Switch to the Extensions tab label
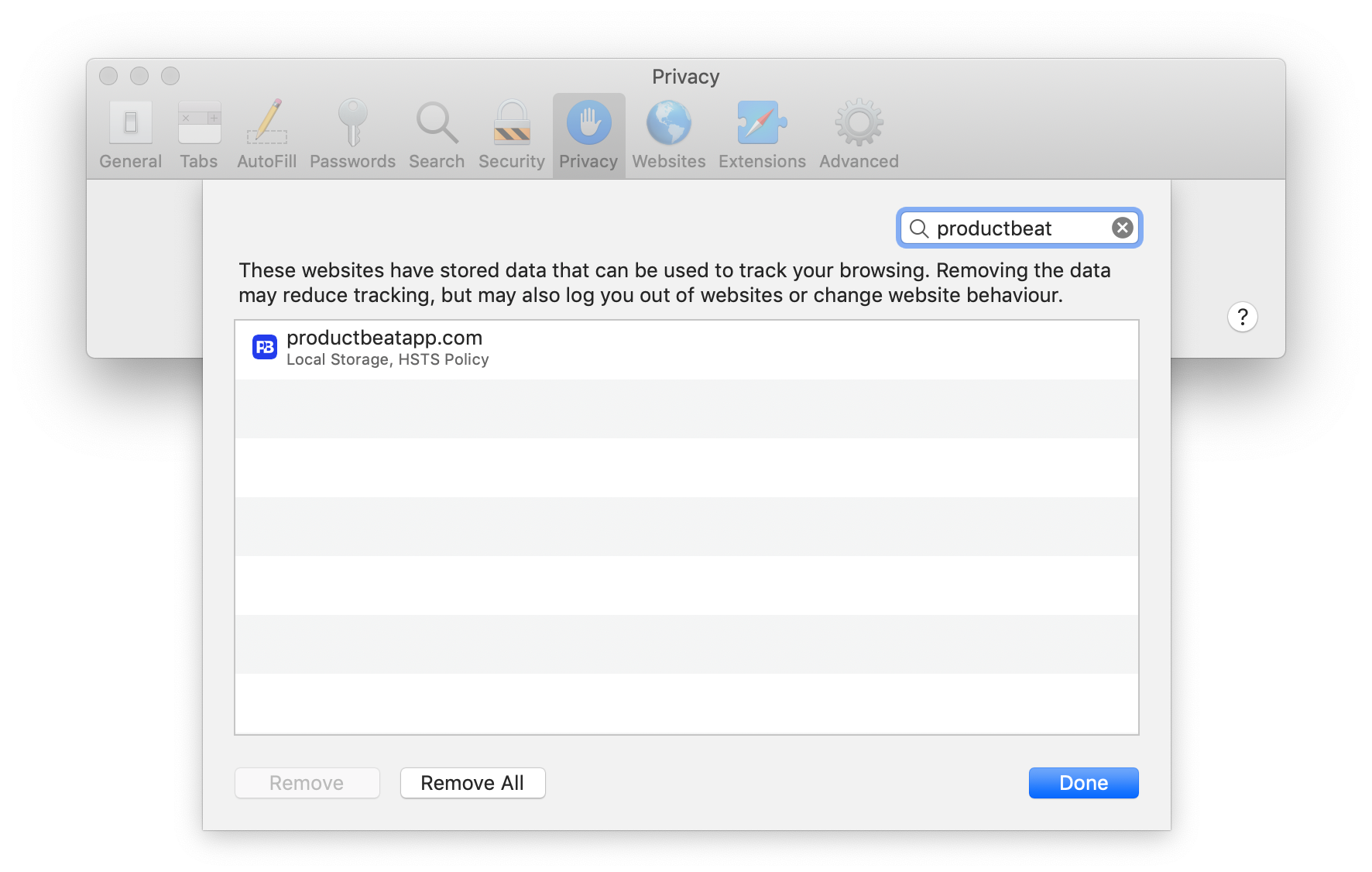The image size is (1372, 872). pos(762,161)
